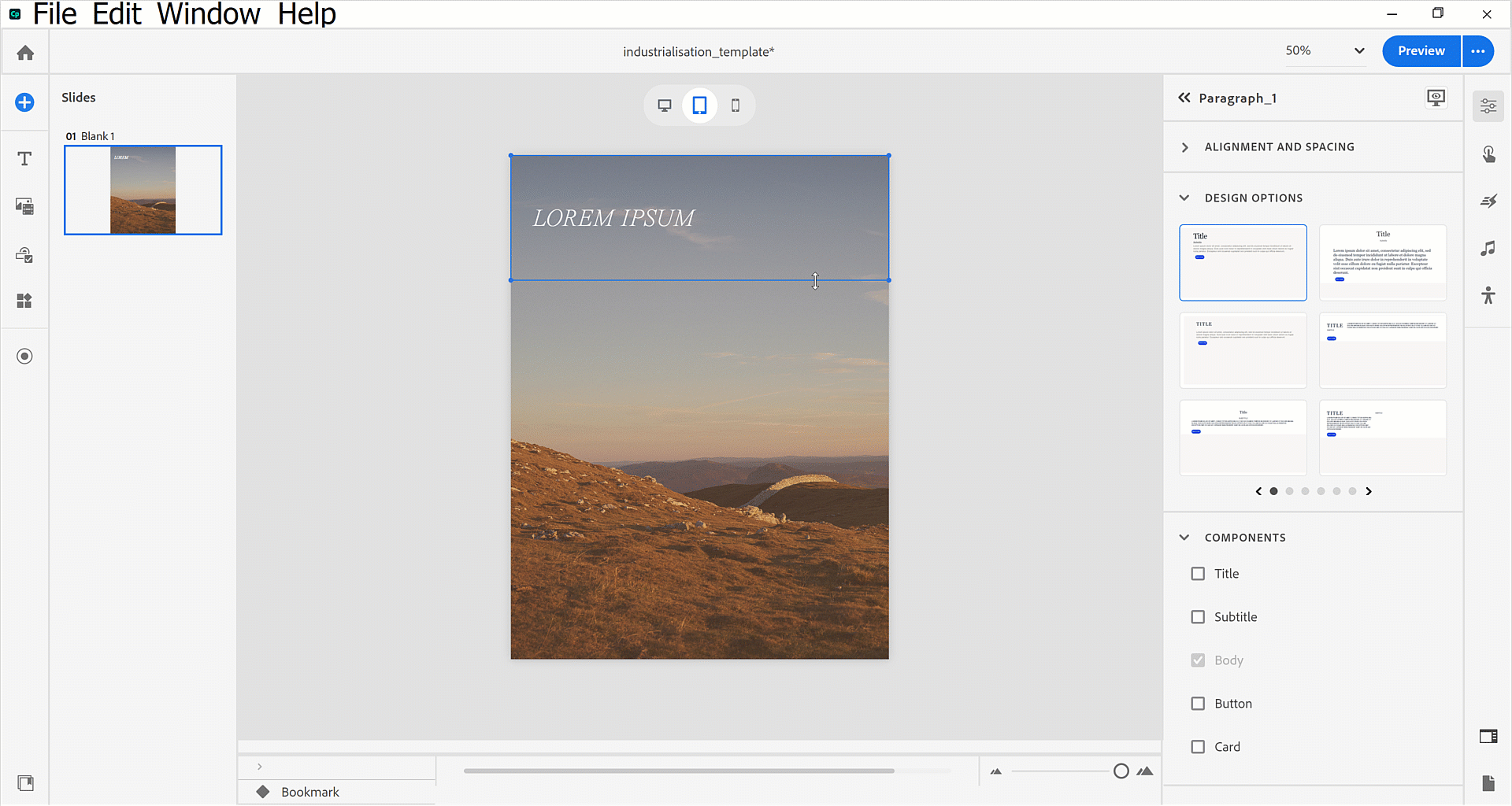Select the Blank 1 slide thumbnail
The width and height of the screenshot is (1512, 806).
point(143,190)
